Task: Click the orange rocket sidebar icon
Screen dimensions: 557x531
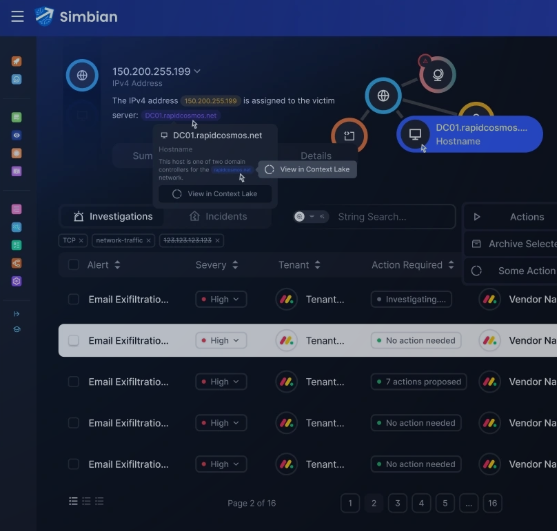Action: coord(16,61)
